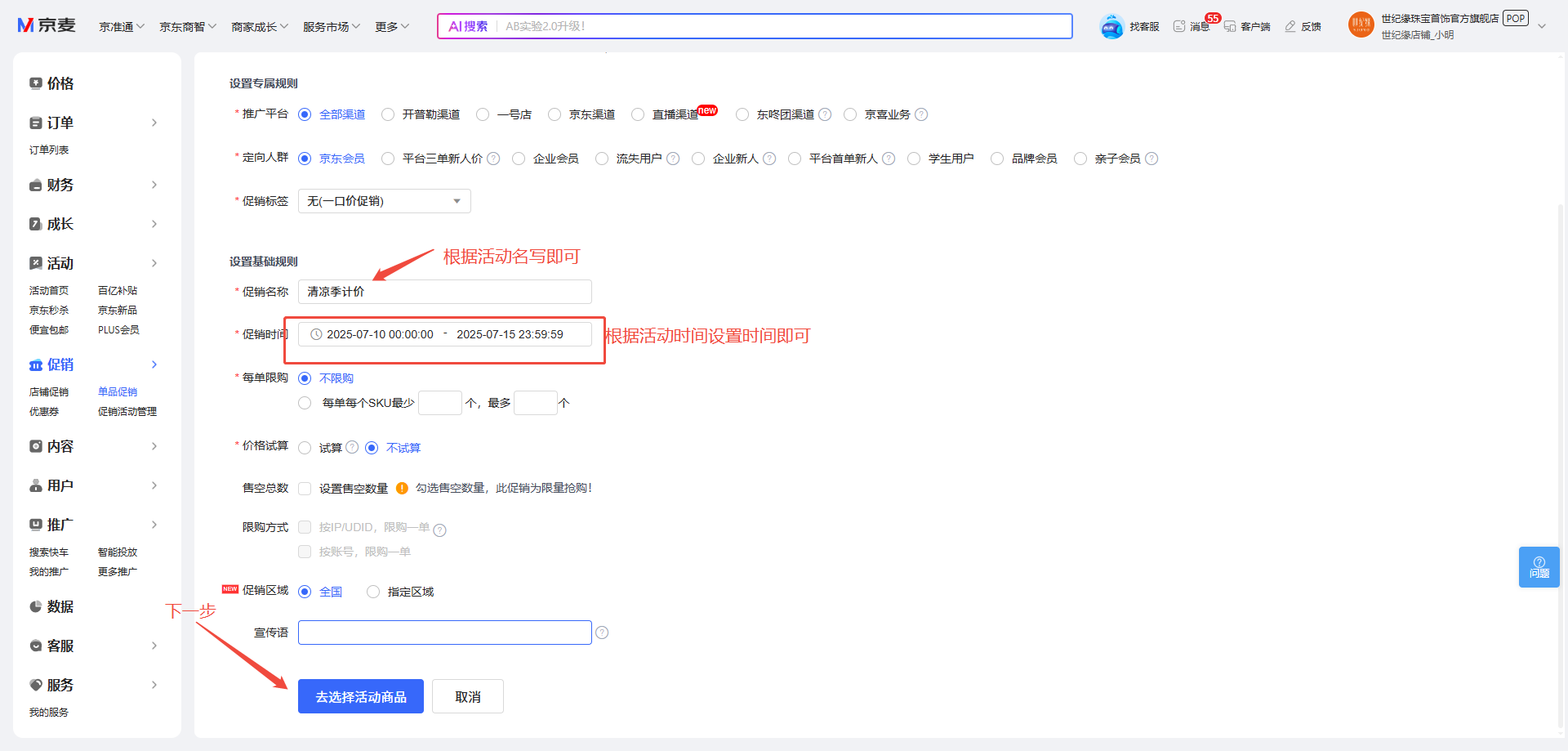Click the 促销名称 input field
Screen dimensions: 1568x751
point(444,292)
